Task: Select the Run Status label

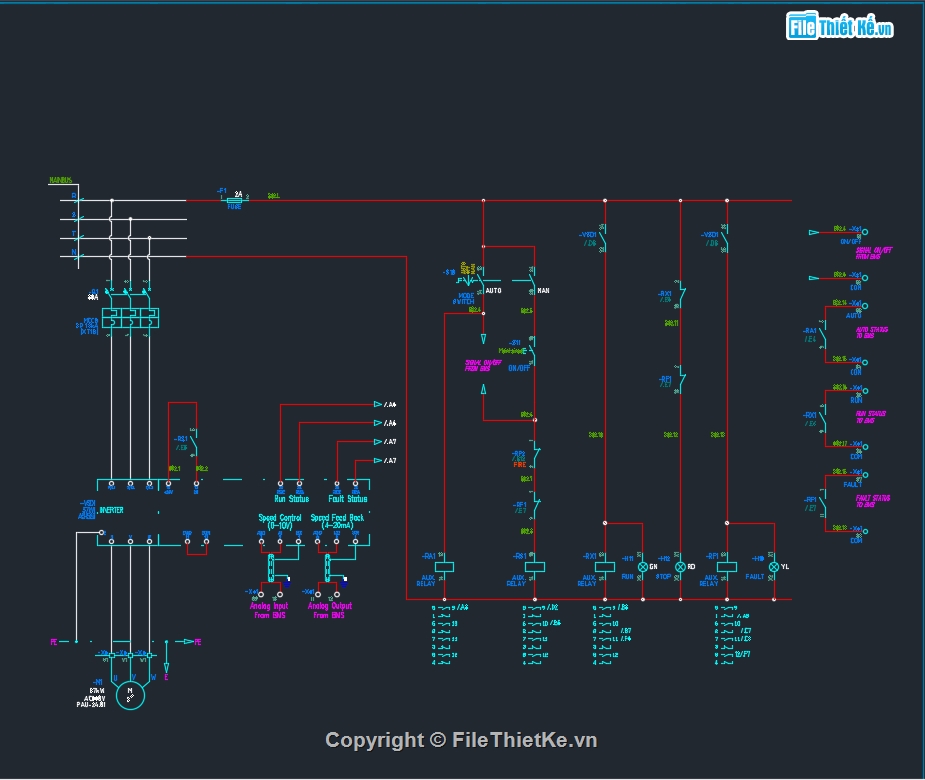Action: click(x=291, y=499)
